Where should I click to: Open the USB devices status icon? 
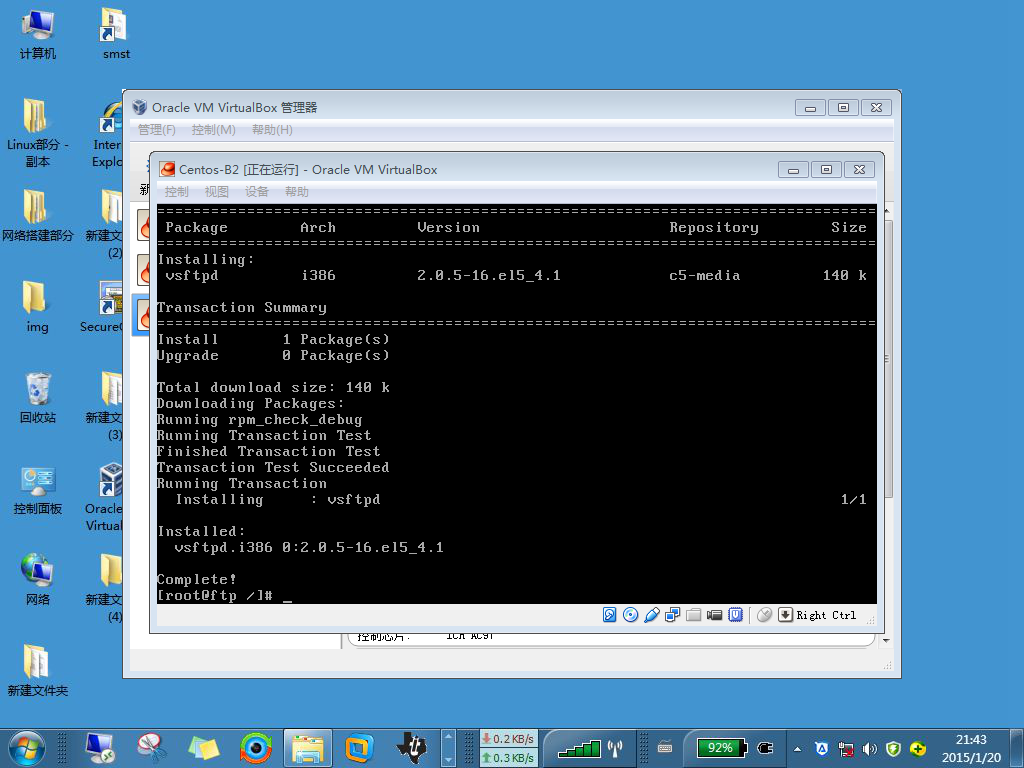tap(651, 615)
